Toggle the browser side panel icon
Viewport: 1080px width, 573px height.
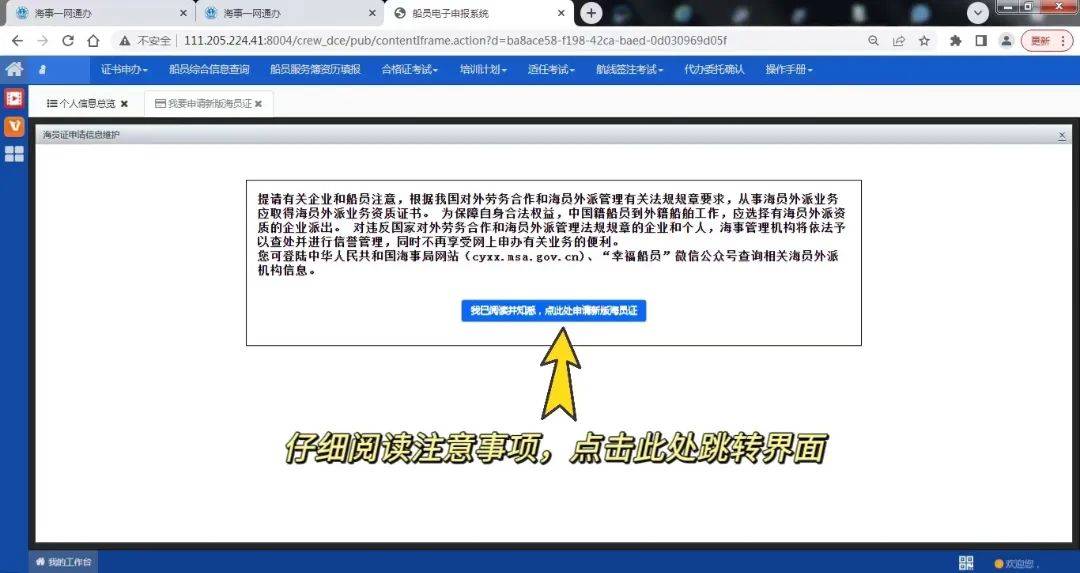click(x=981, y=41)
